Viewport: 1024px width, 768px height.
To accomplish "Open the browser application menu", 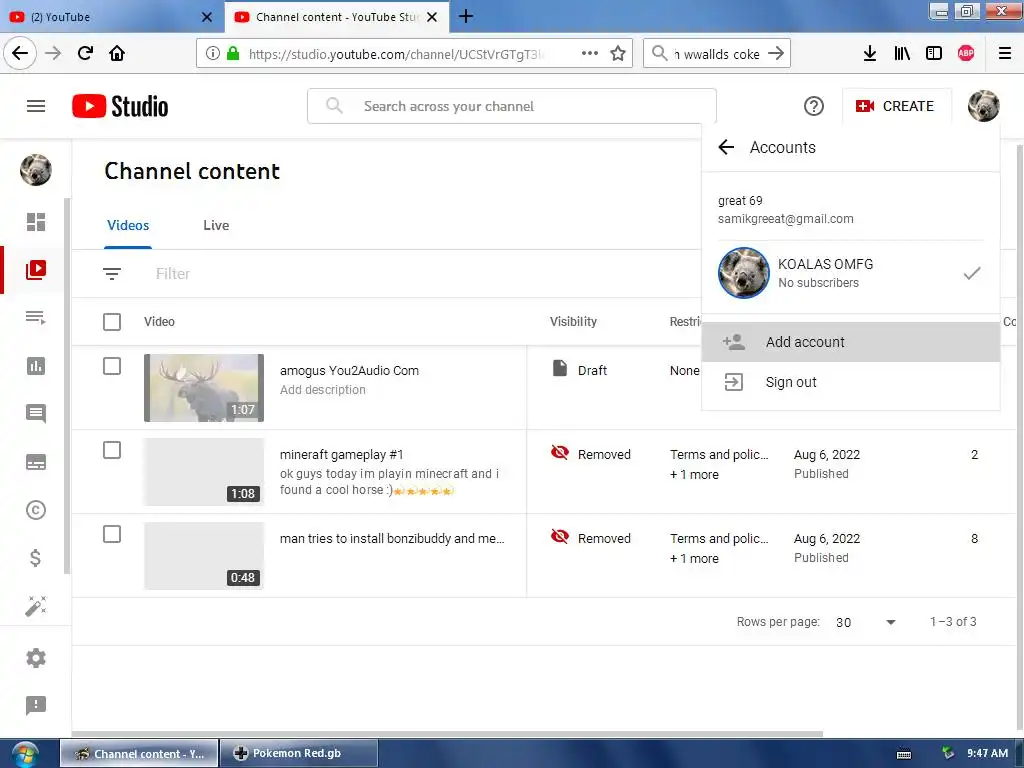I will (x=1005, y=54).
